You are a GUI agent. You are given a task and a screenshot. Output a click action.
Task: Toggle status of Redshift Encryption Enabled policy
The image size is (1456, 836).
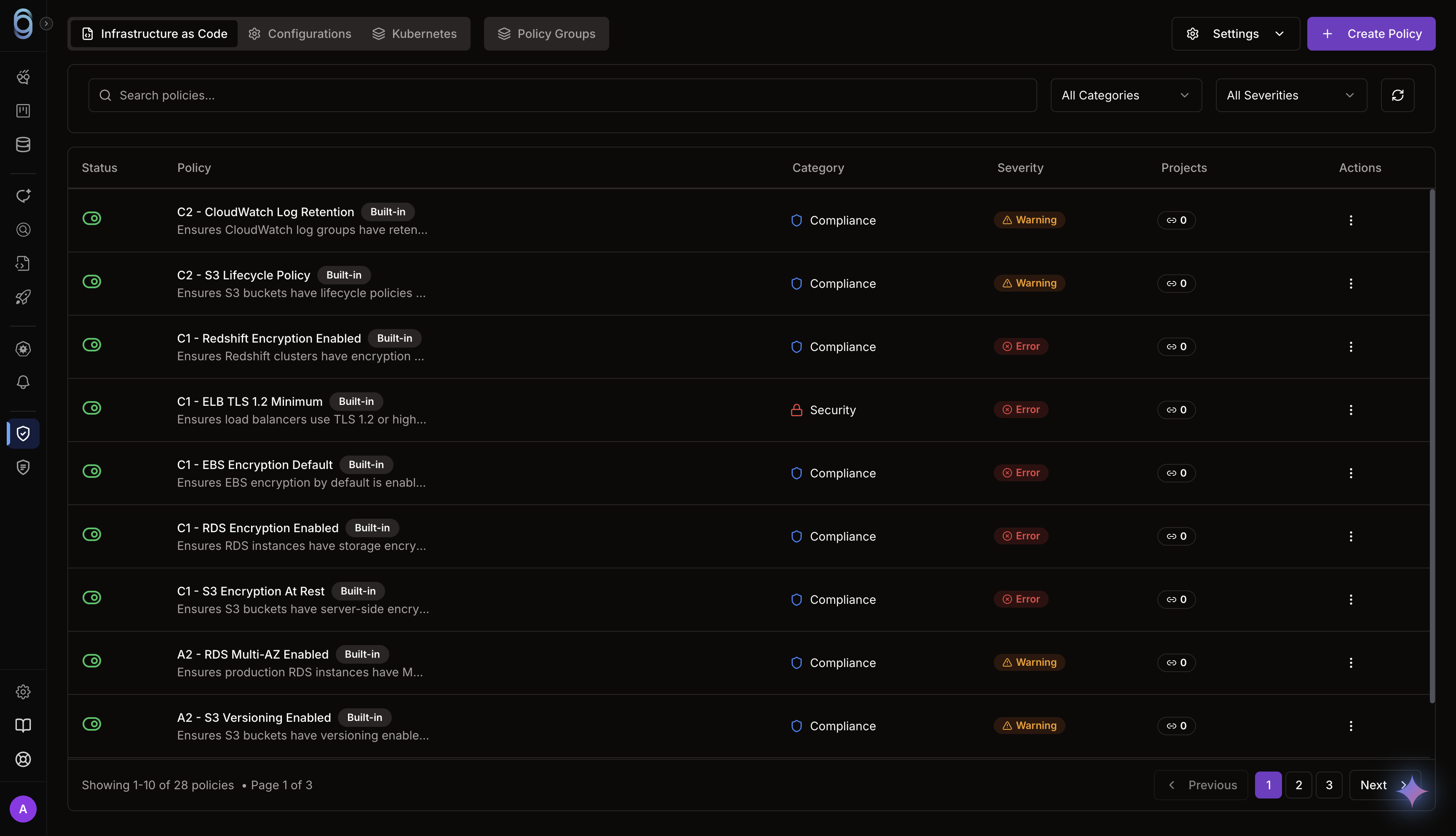pos(92,345)
